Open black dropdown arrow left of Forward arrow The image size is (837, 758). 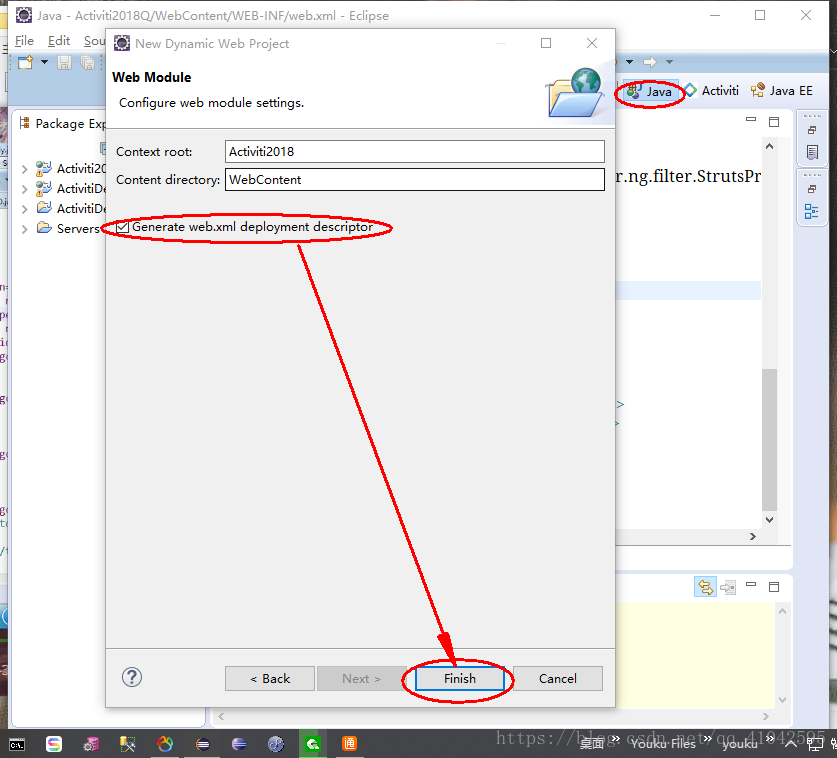[629, 62]
